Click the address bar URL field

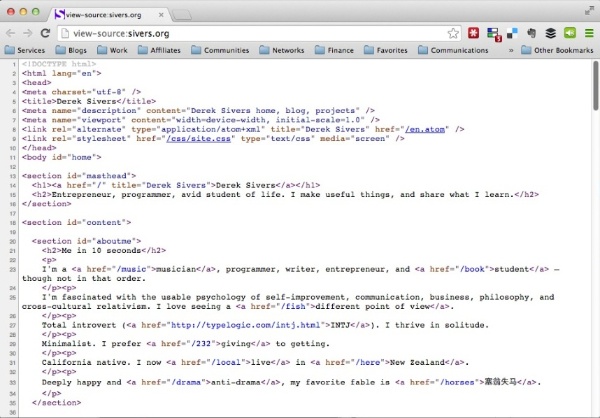(259, 34)
